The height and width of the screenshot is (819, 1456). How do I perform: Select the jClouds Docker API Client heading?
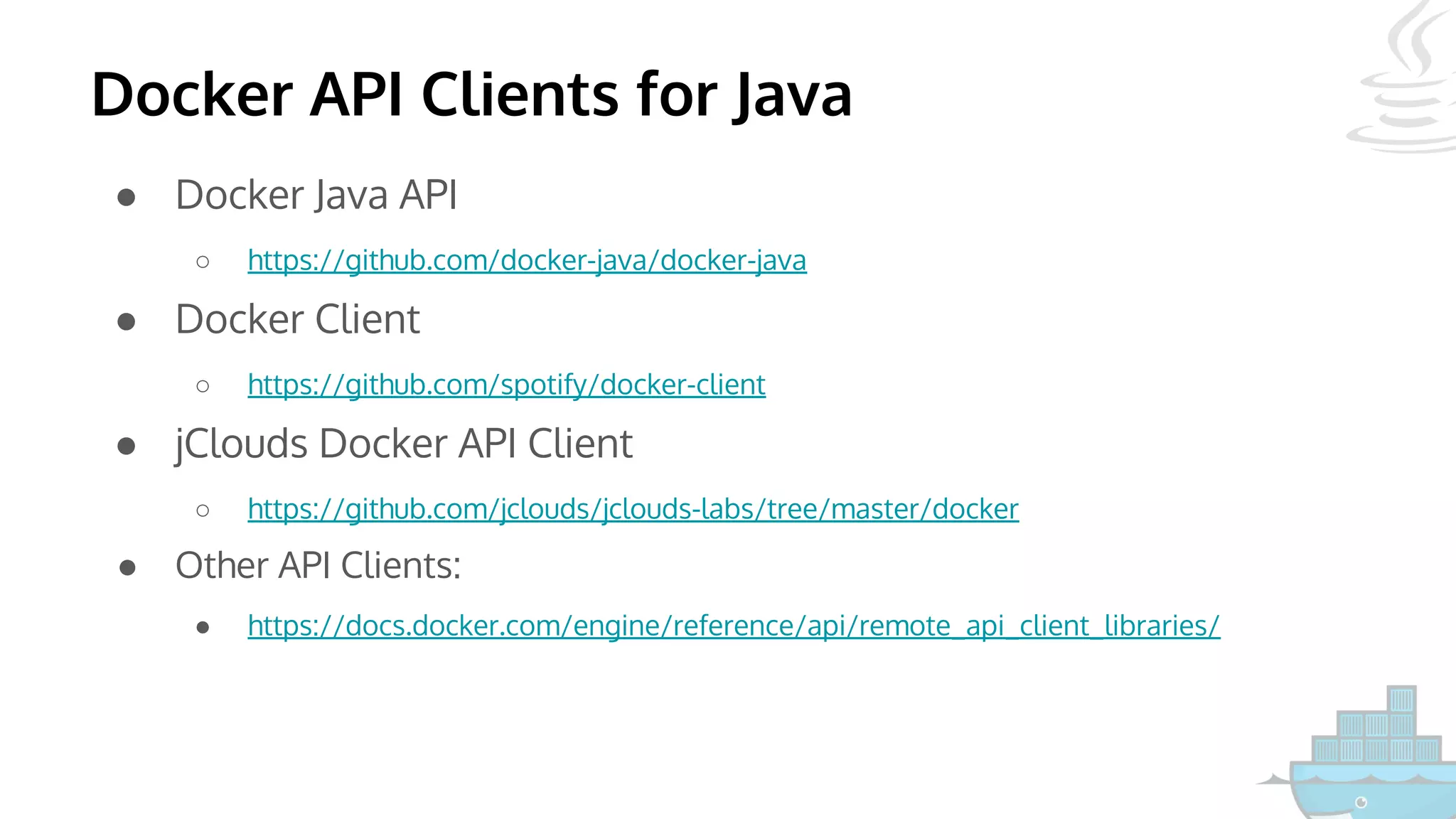[x=403, y=444]
